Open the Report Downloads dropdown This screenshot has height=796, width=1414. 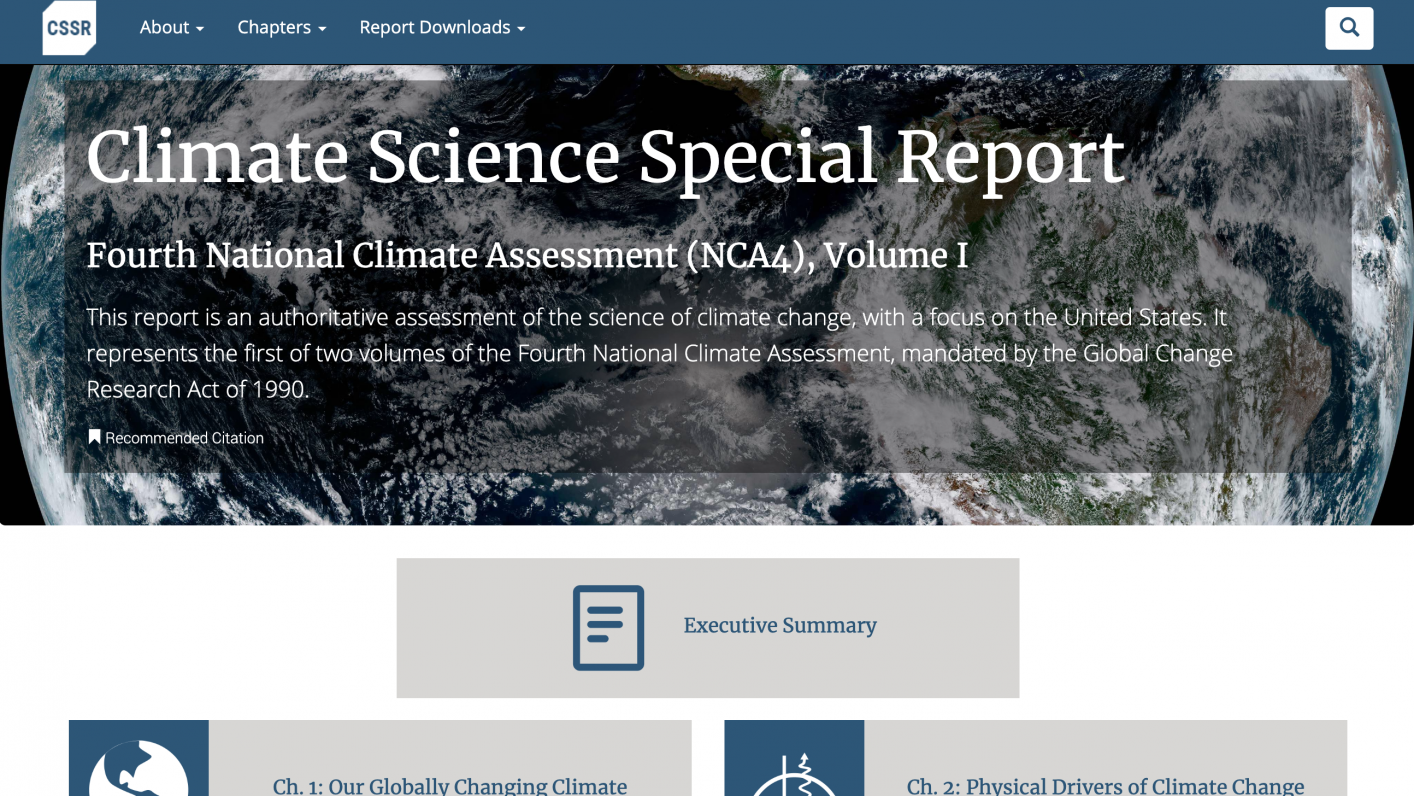[442, 28]
